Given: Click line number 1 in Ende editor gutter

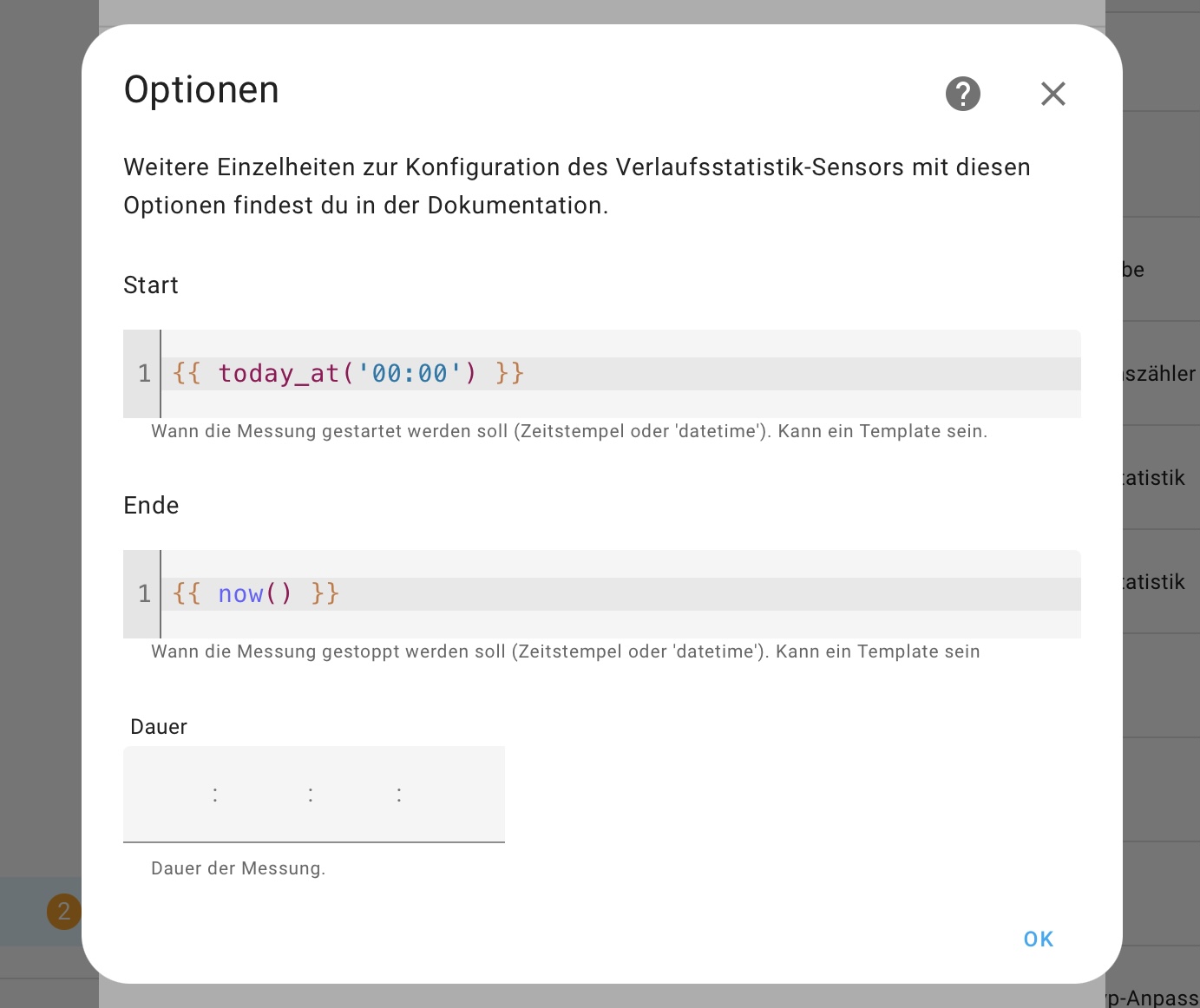Looking at the screenshot, I should pyautogui.click(x=144, y=594).
